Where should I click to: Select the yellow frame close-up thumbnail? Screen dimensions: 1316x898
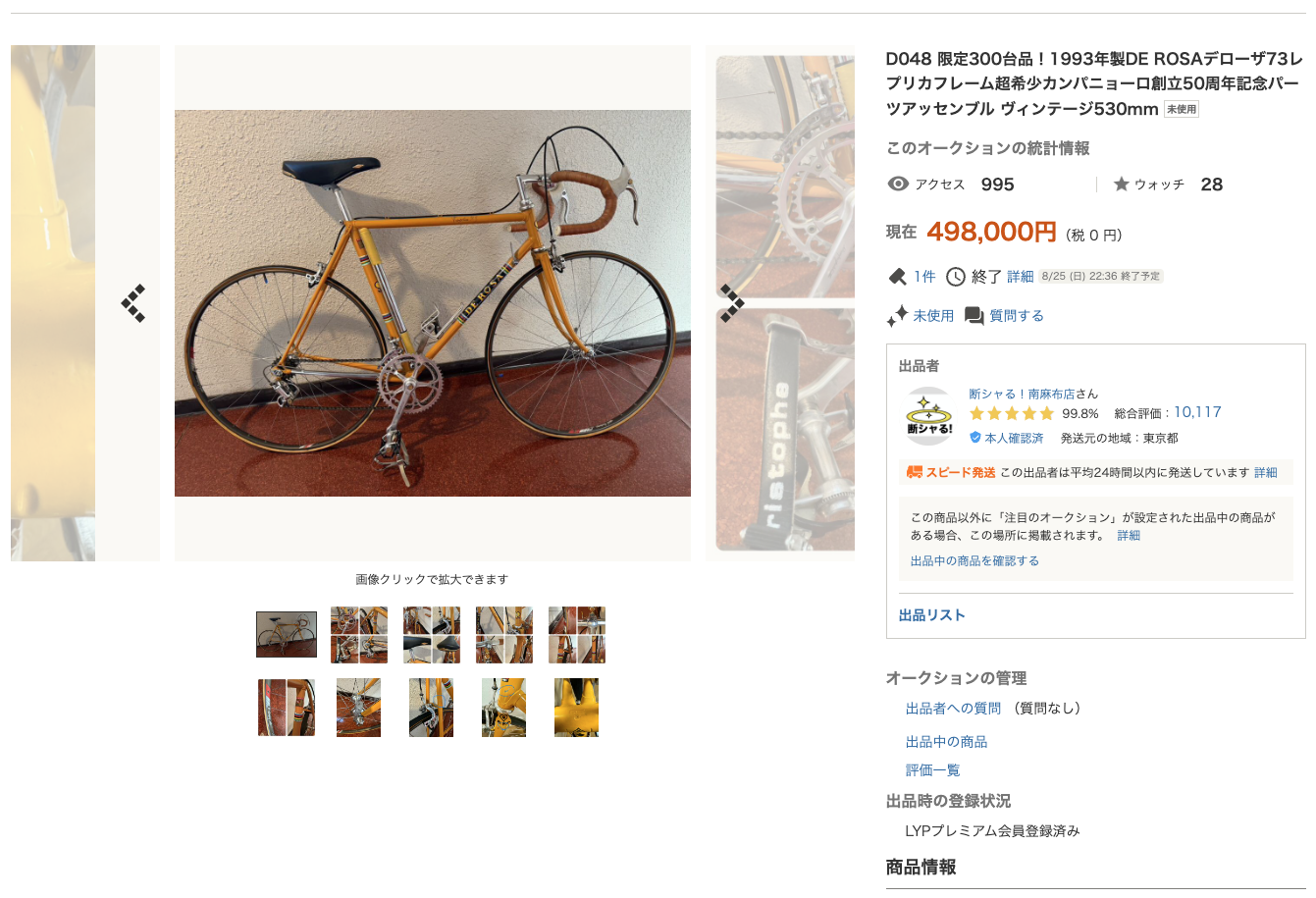pos(576,708)
